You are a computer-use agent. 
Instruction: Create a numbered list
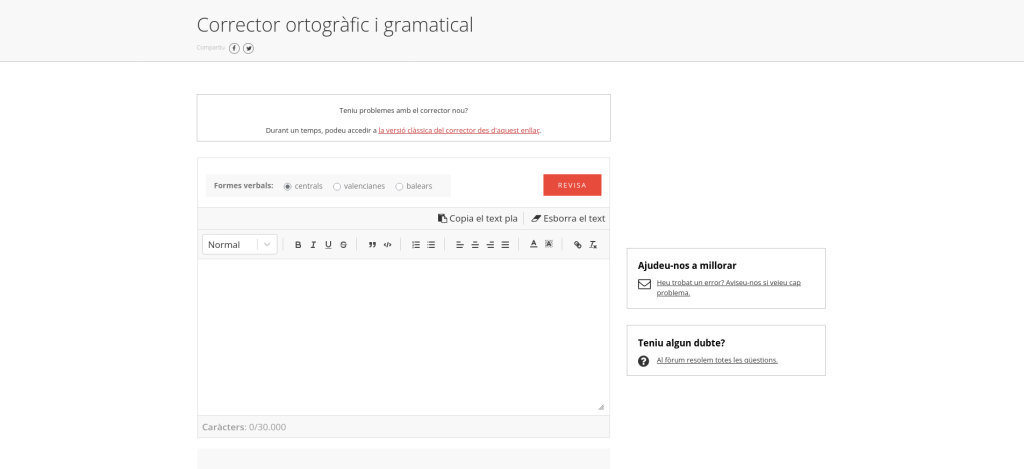click(416, 245)
